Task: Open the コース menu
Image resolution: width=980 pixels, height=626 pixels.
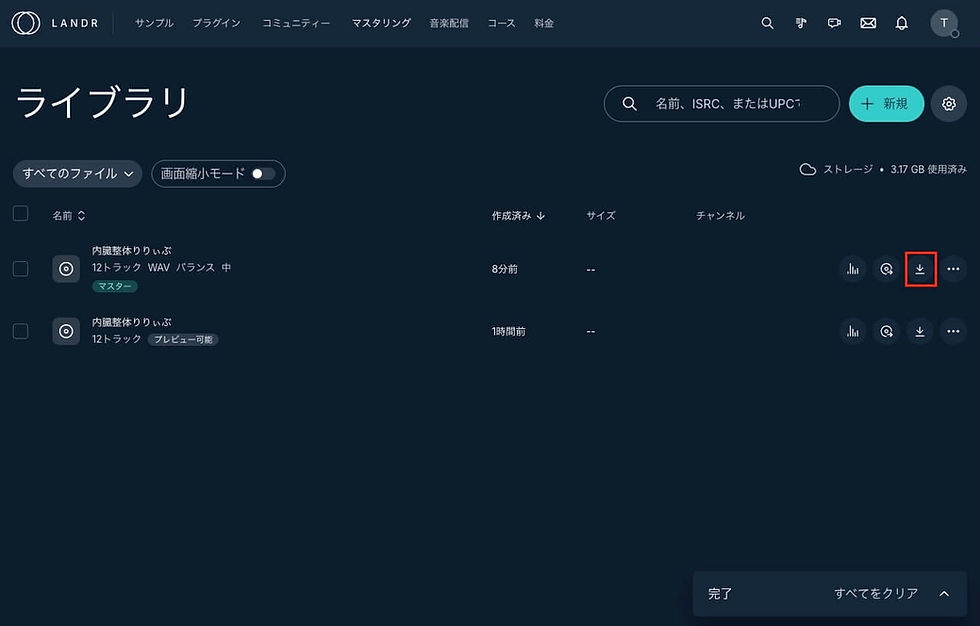Action: 501,23
